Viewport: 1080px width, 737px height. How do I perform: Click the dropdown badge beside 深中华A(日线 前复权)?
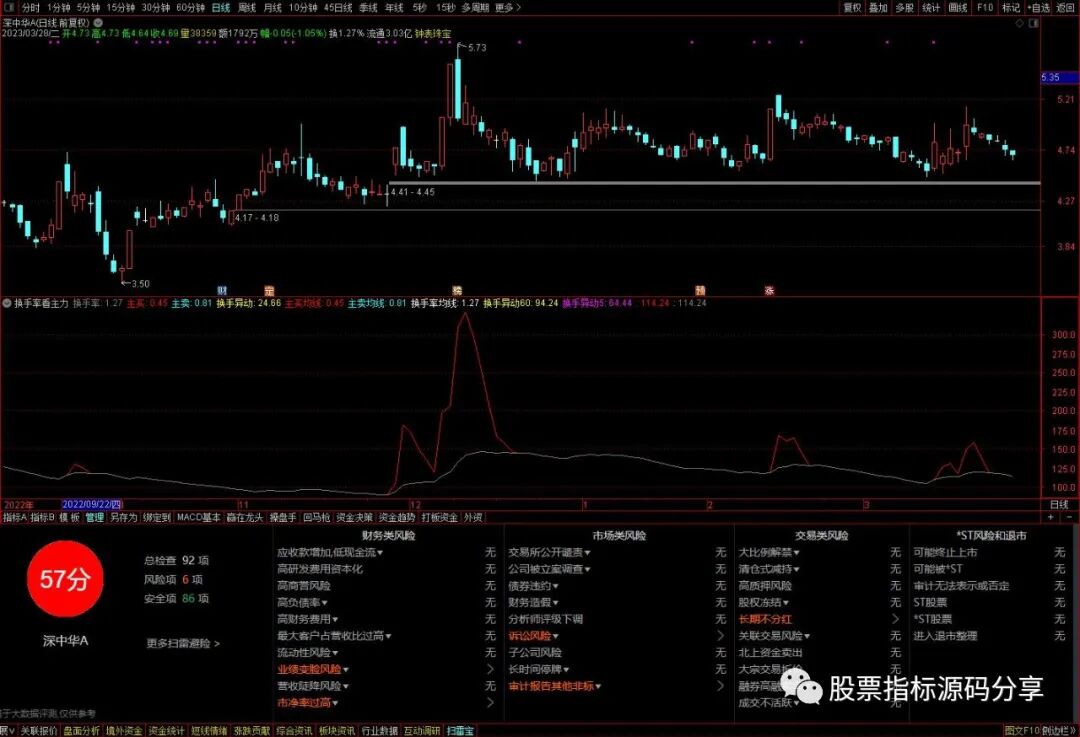97,23
